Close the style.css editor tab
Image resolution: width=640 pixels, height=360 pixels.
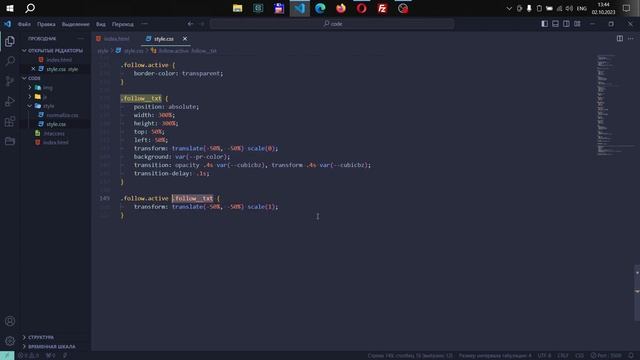[184, 38]
